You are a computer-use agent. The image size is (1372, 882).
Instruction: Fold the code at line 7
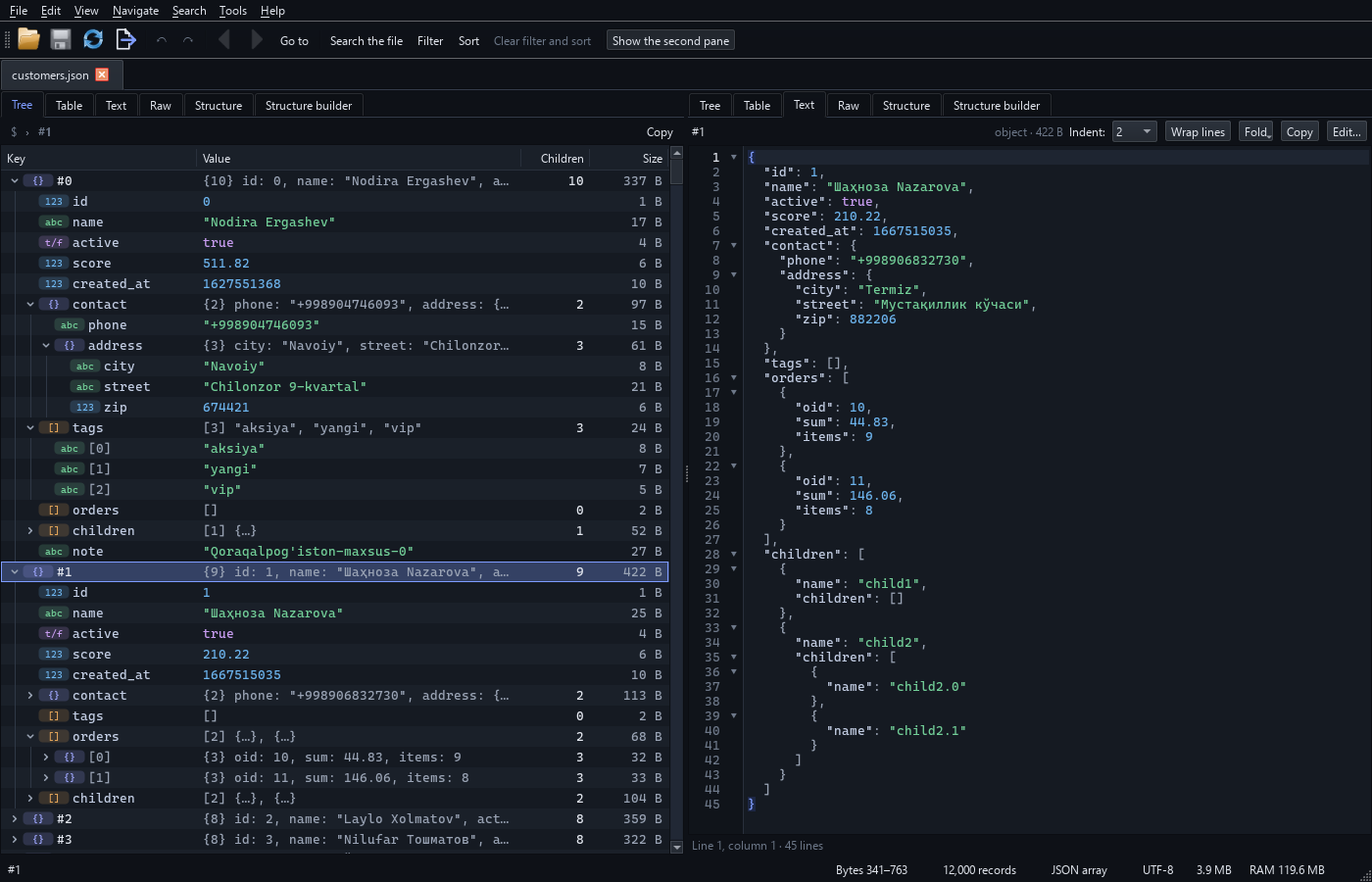[x=734, y=246]
